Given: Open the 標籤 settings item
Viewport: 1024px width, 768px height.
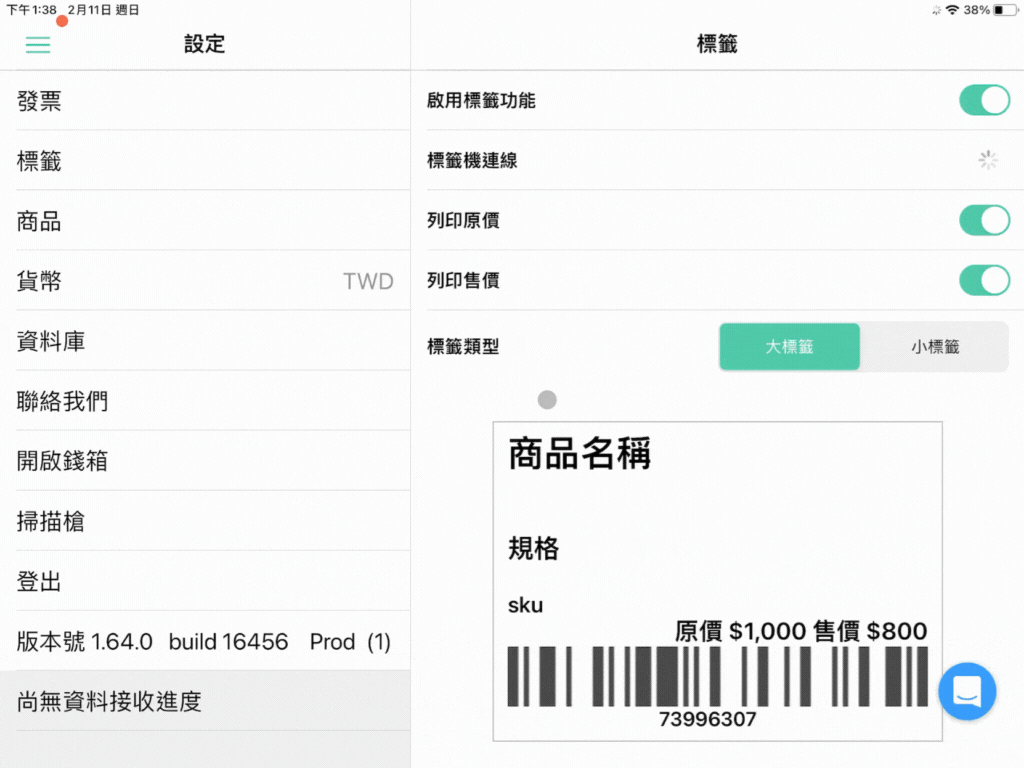Looking at the screenshot, I should tap(205, 161).
